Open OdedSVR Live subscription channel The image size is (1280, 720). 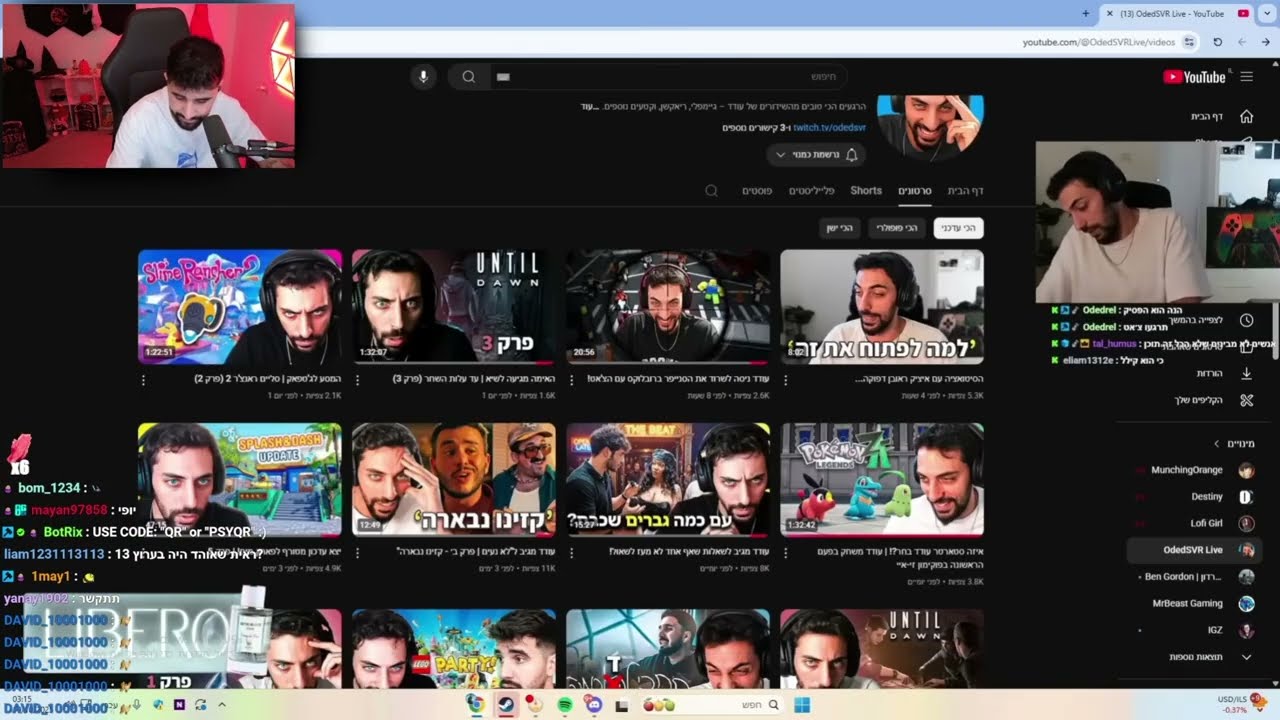[1195, 550]
